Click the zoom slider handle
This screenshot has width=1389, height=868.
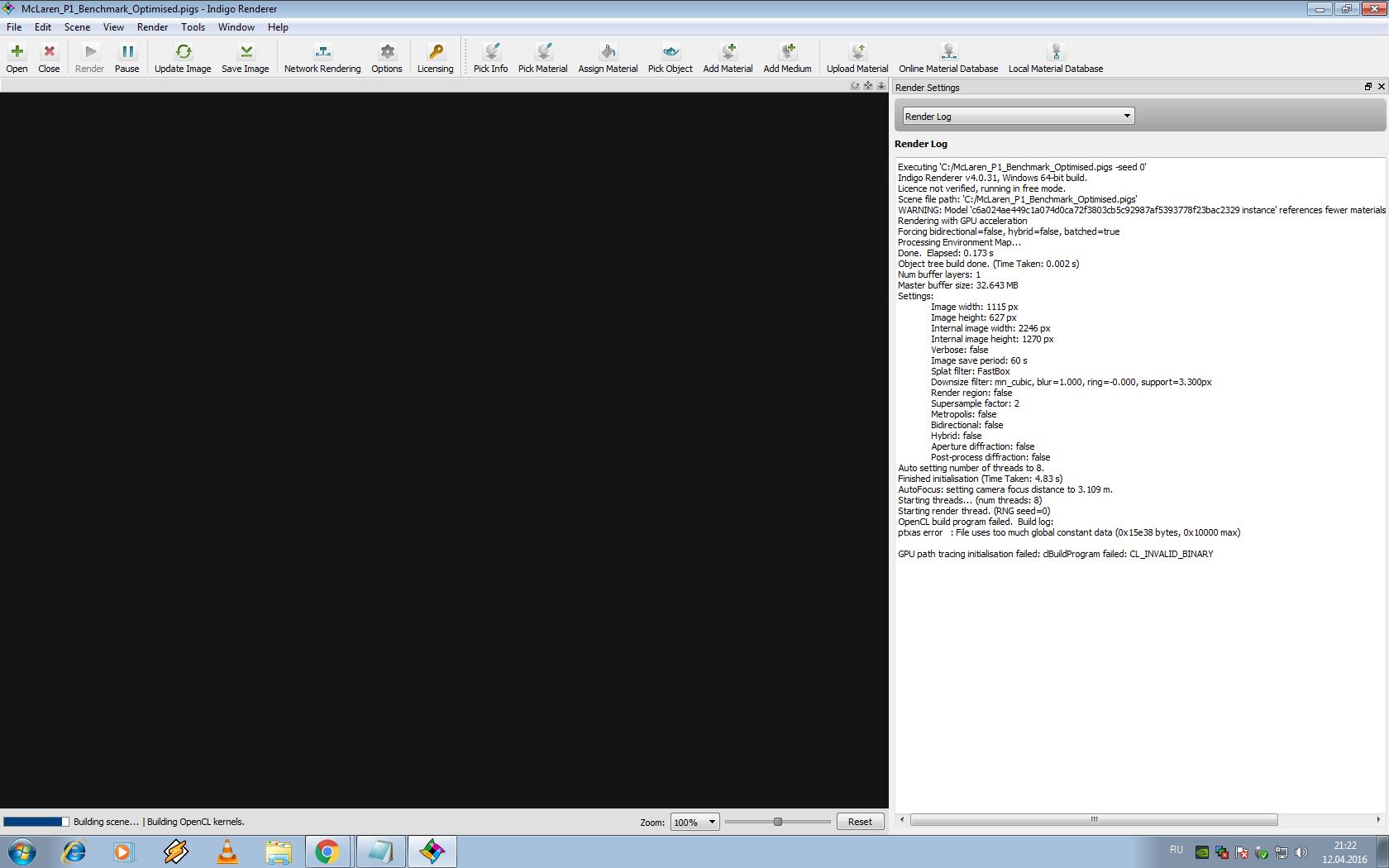click(777, 822)
